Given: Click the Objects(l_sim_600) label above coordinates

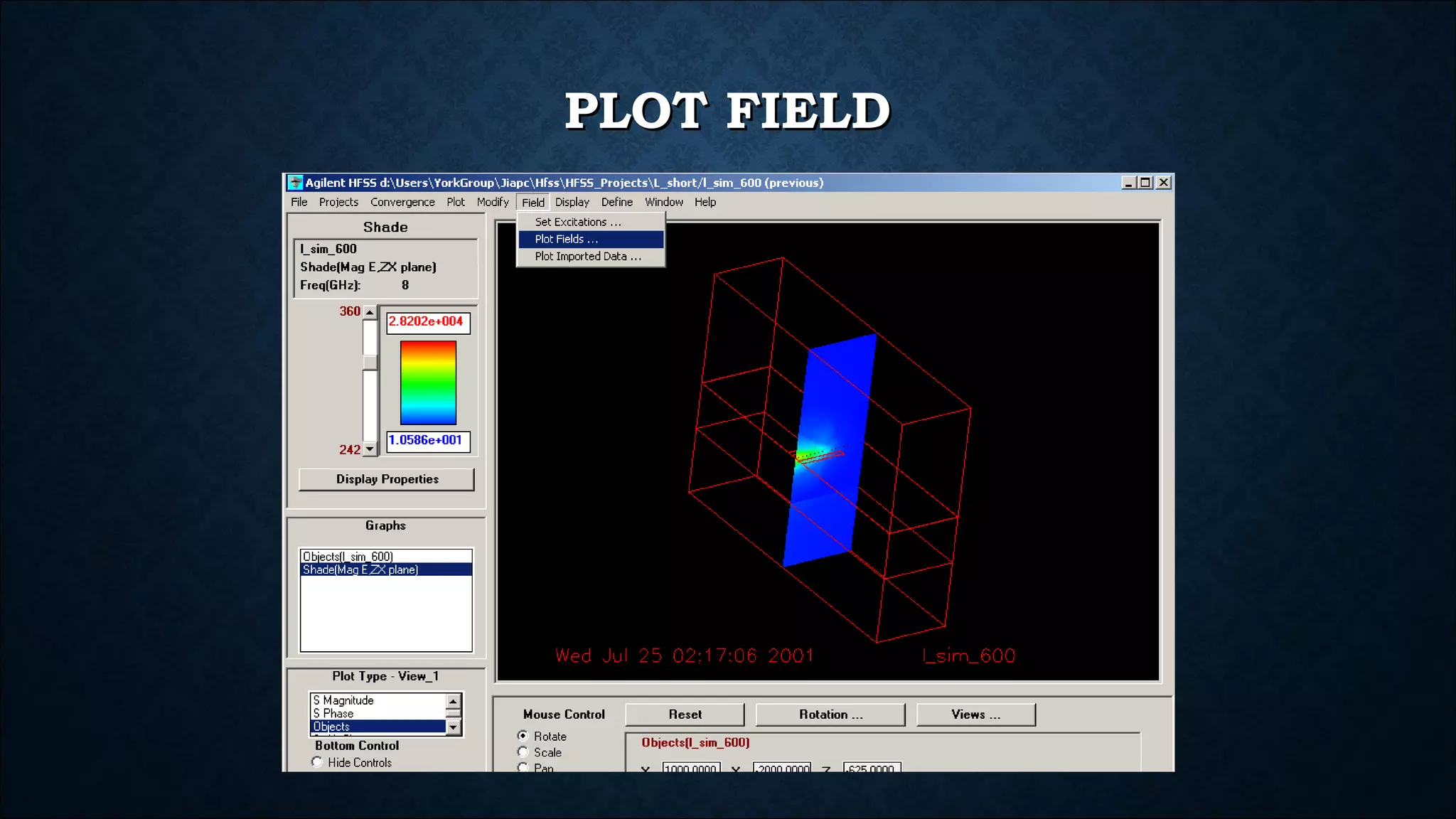Looking at the screenshot, I should 695,742.
